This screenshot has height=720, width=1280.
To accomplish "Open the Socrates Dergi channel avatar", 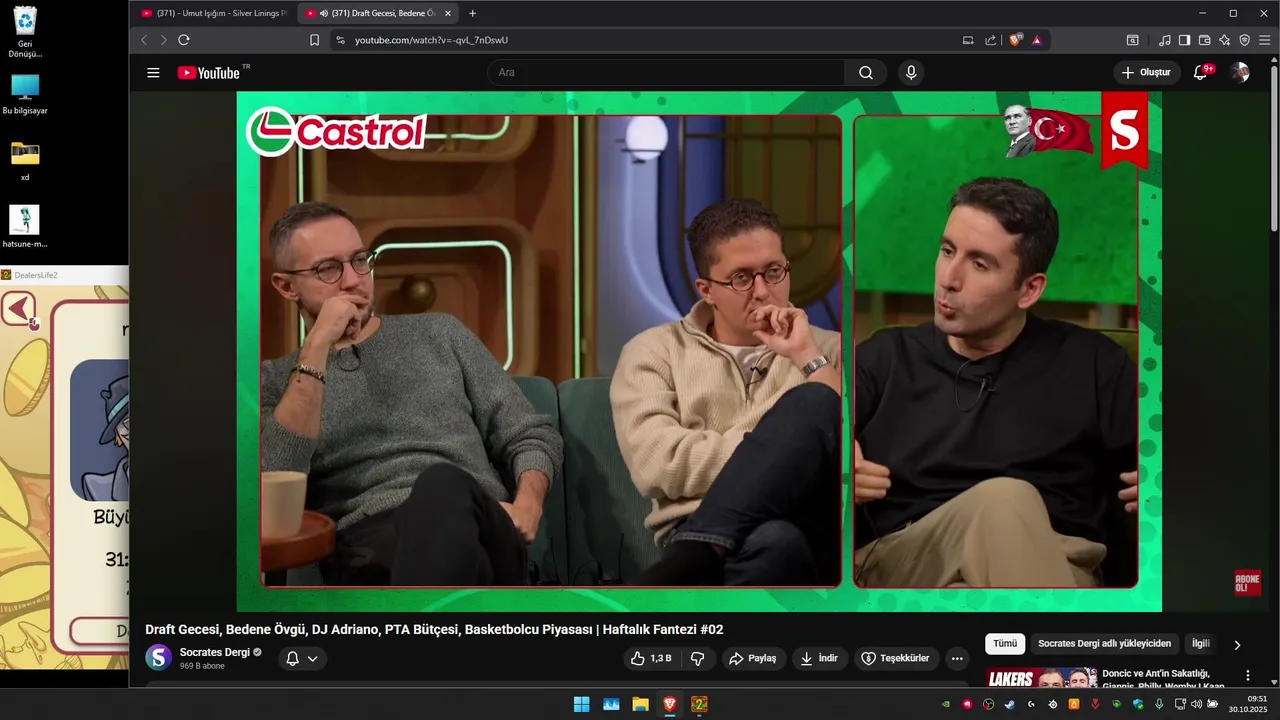I will pos(159,657).
